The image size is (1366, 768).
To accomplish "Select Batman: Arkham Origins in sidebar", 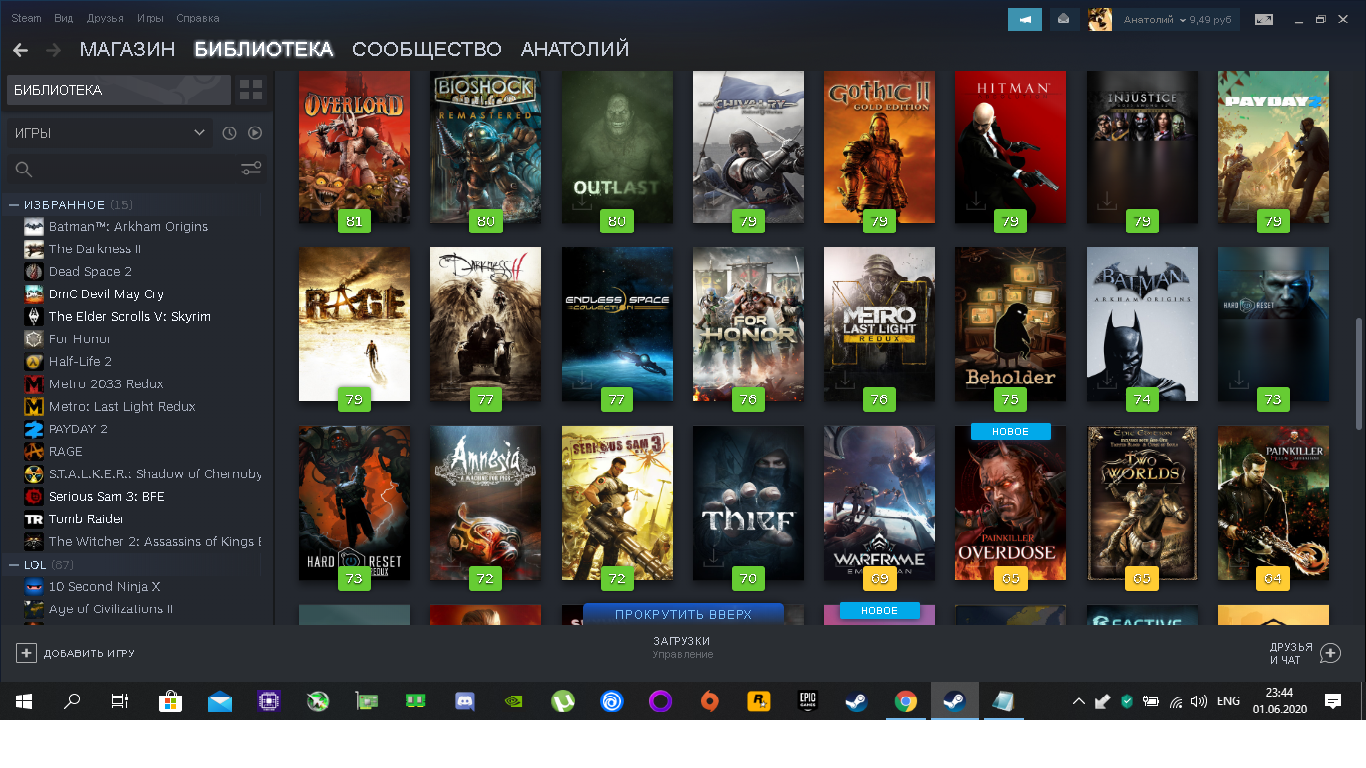I will [128, 227].
